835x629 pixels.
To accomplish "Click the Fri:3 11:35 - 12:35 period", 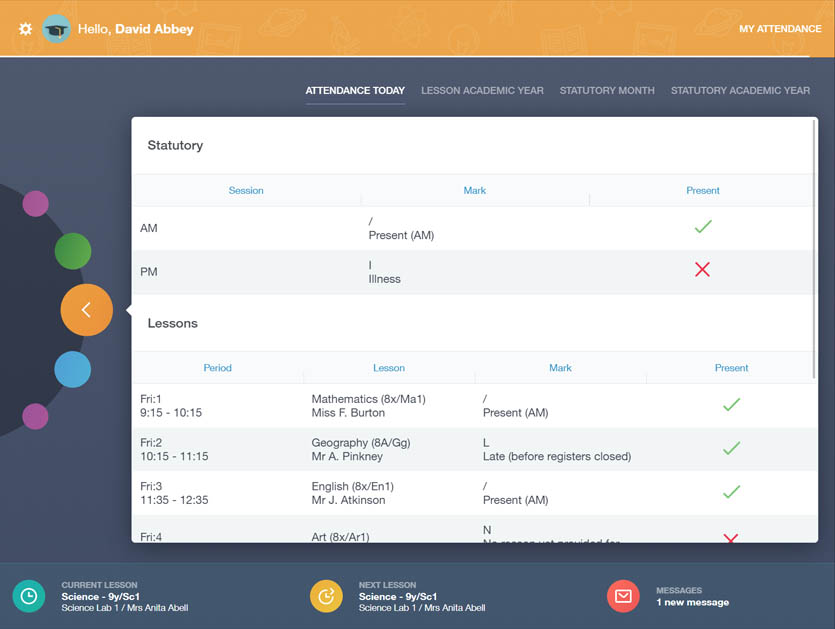I will [x=174, y=493].
